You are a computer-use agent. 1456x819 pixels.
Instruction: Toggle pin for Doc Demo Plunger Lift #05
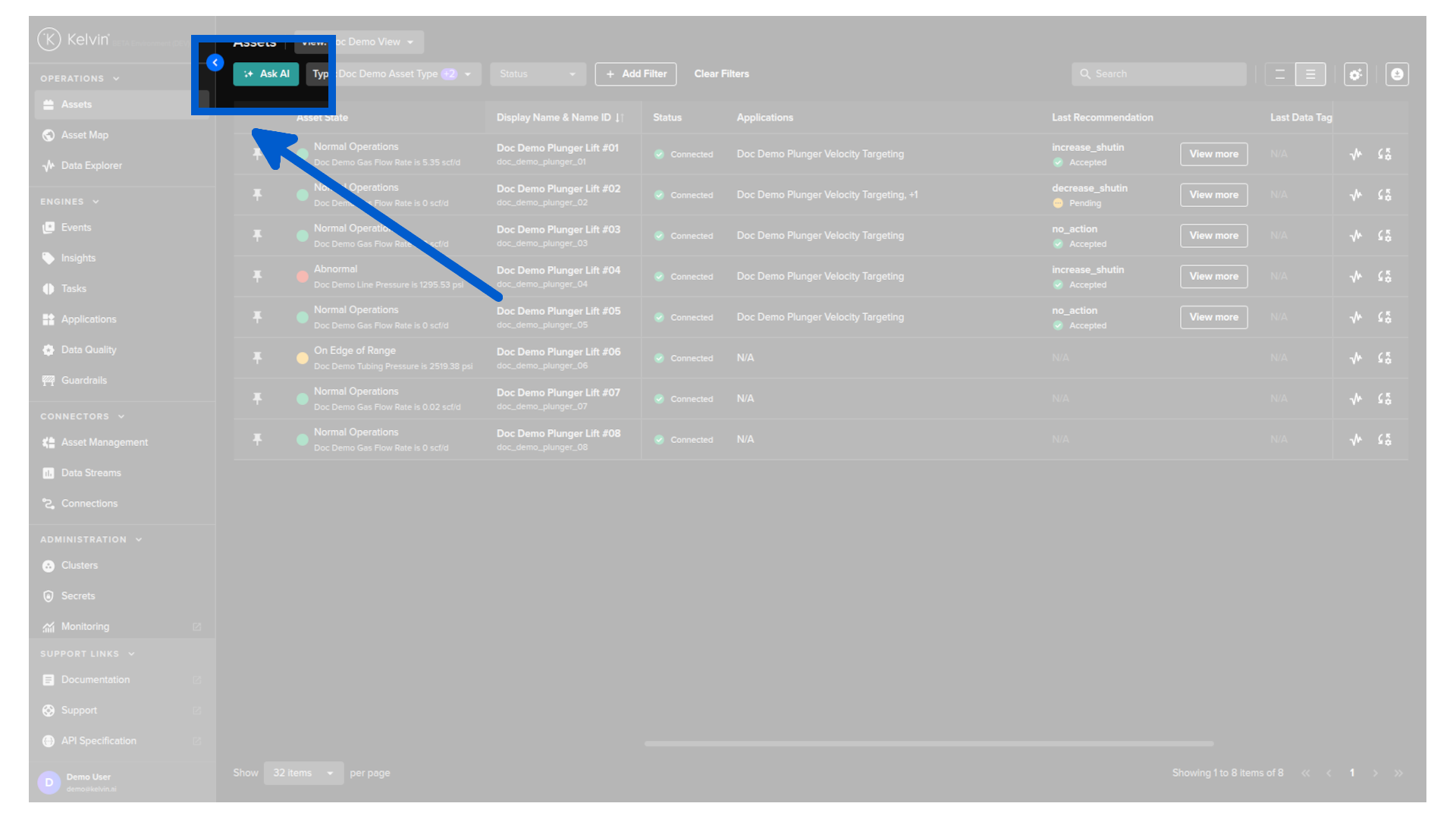pyautogui.click(x=257, y=317)
